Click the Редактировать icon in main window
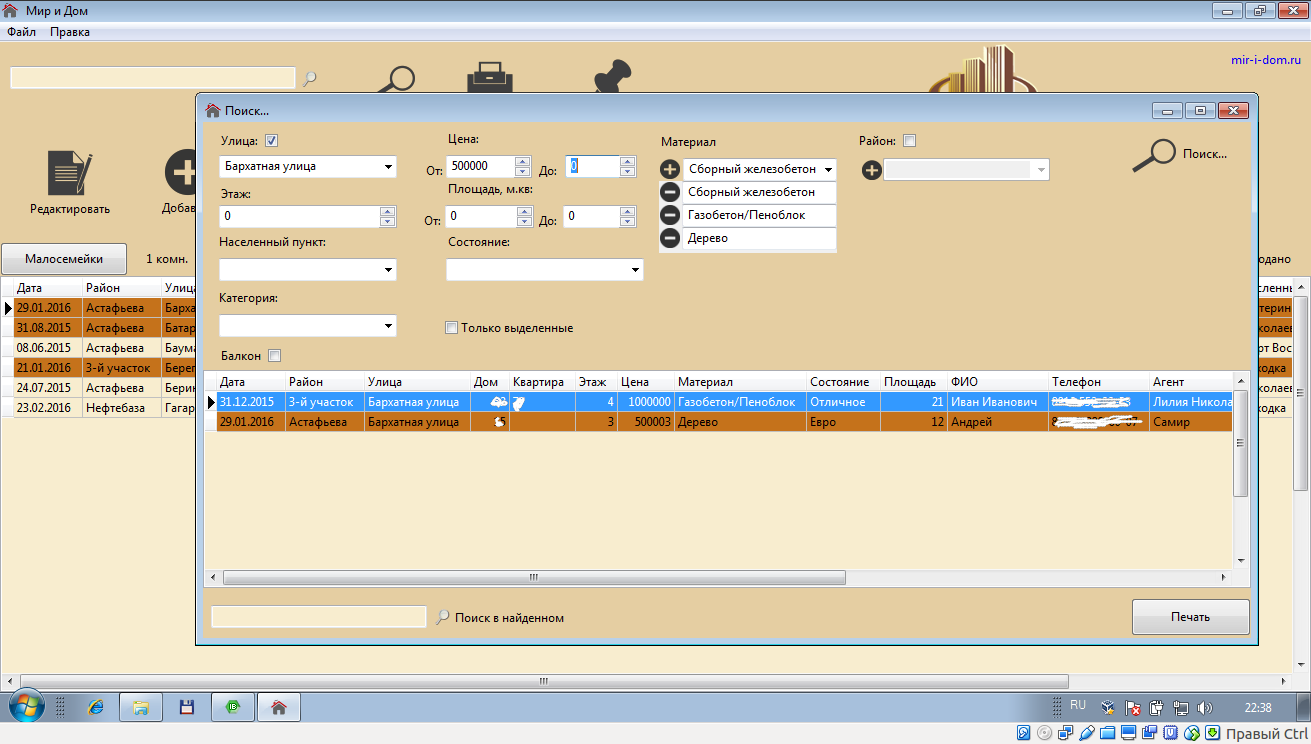The height and width of the screenshot is (744, 1311). tap(70, 173)
